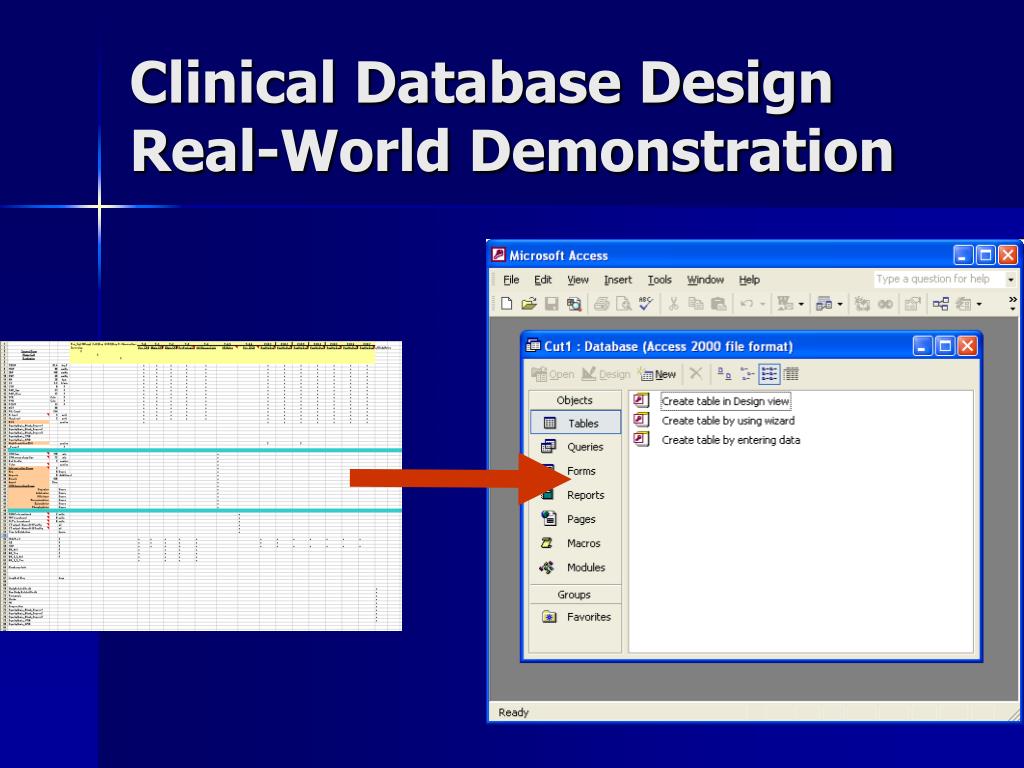This screenshot has width=1024, height=768.
Task: Click the Design button in database window
Action: [x=605, y=374]
